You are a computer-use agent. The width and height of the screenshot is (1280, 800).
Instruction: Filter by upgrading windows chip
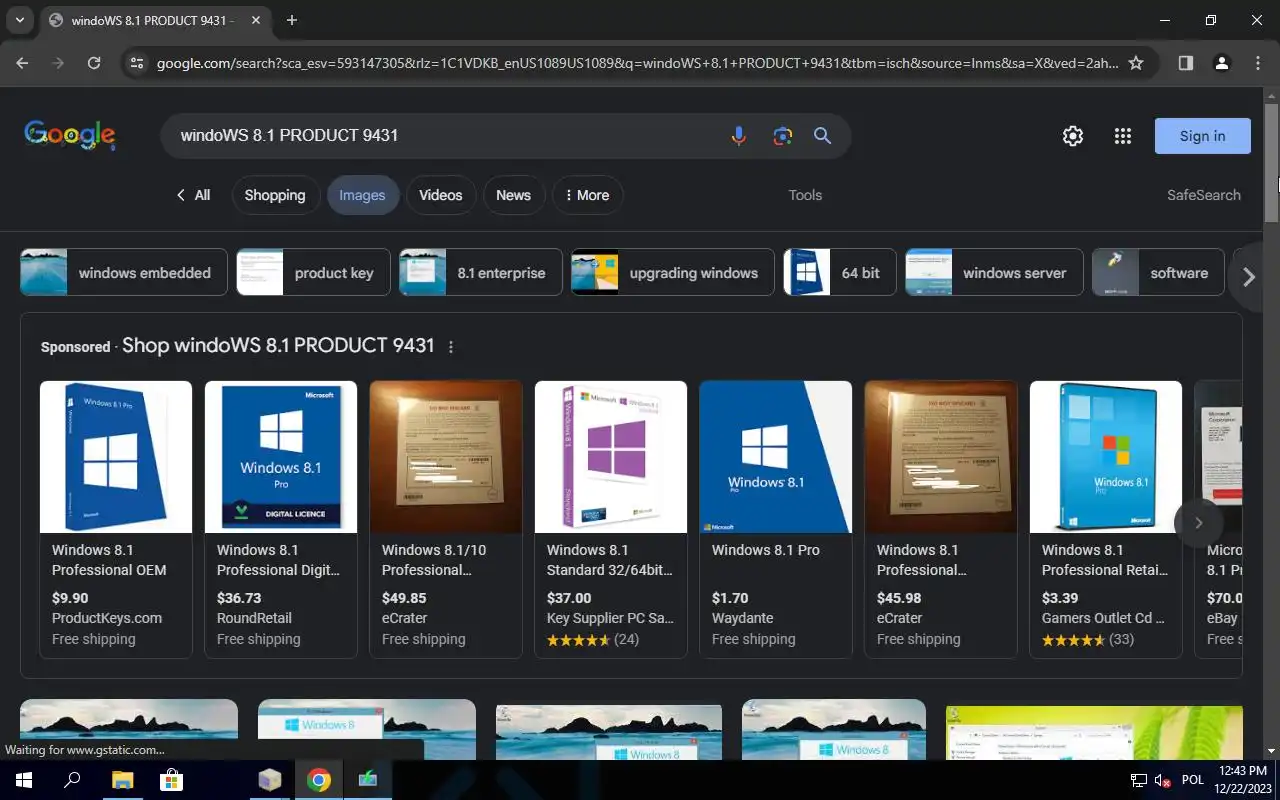(673, 272)
